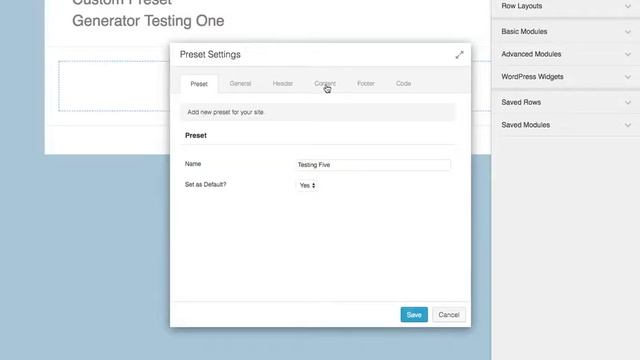Click the Basic Modules chevron arrow
The image size is (640, 360).
click(x=628, y=31)
